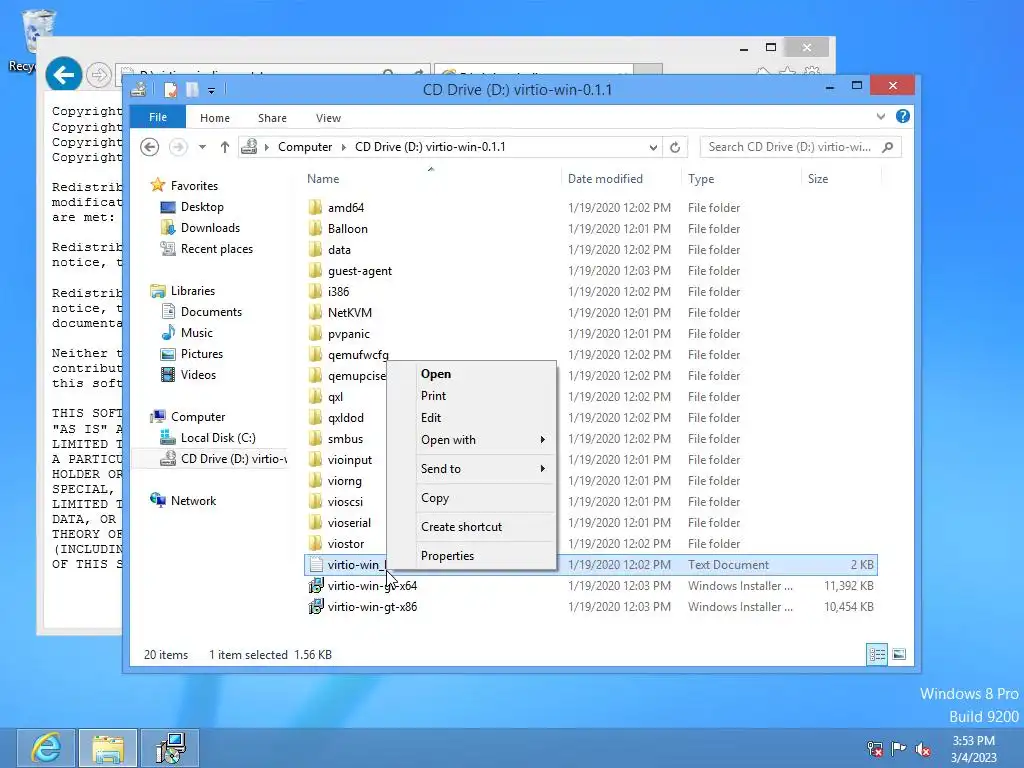
Task: Select the guest-agent folder
Action: pyautogui.click(x=360, y=270)
